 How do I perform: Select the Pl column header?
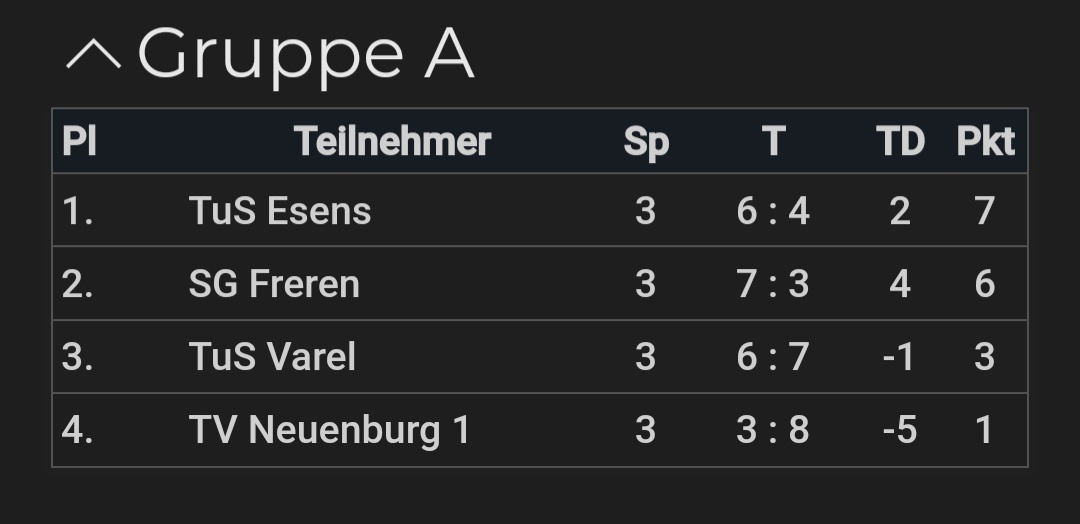[x=79, y=141]
